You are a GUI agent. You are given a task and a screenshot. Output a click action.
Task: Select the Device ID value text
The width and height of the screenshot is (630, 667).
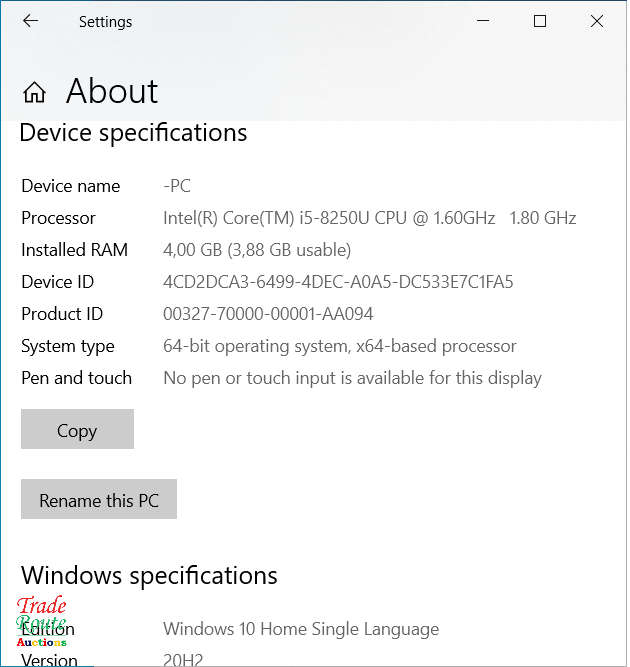click(x=338, y=282)
